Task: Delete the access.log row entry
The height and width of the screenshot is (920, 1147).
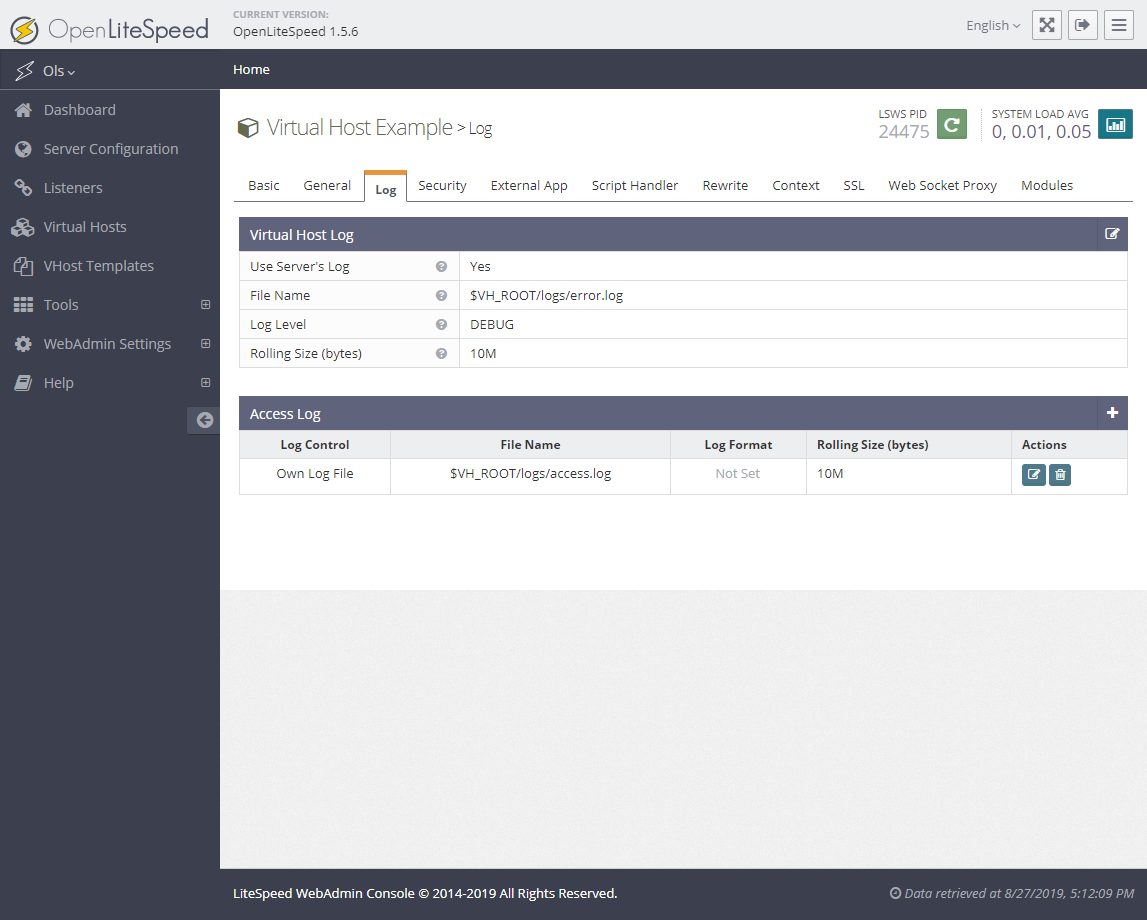Action: tap(1060, 475)
